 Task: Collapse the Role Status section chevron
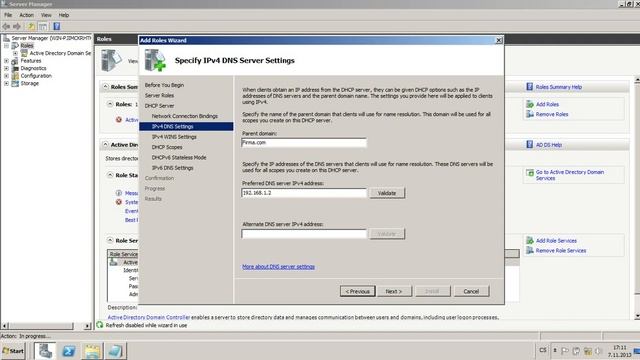click(x=110, y=175)
